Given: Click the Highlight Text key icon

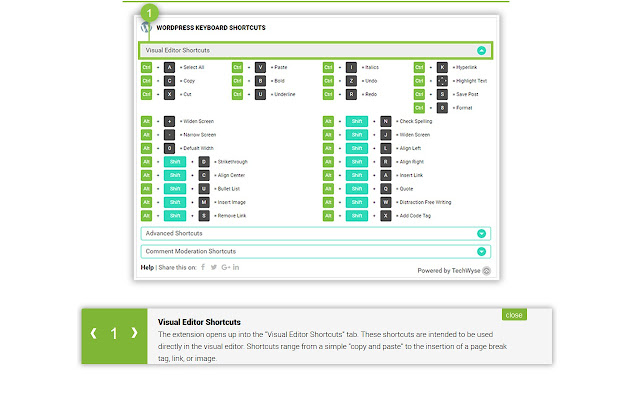Looking at the screenshot, I should (x=442, y=81).
